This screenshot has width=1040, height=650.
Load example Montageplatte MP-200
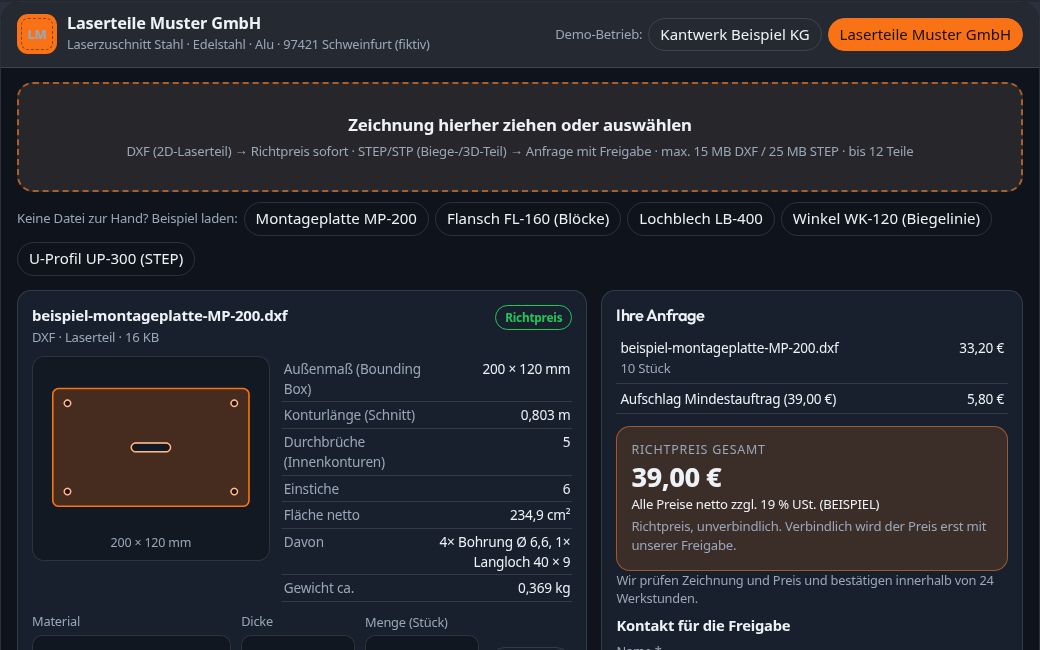[336, 219]
